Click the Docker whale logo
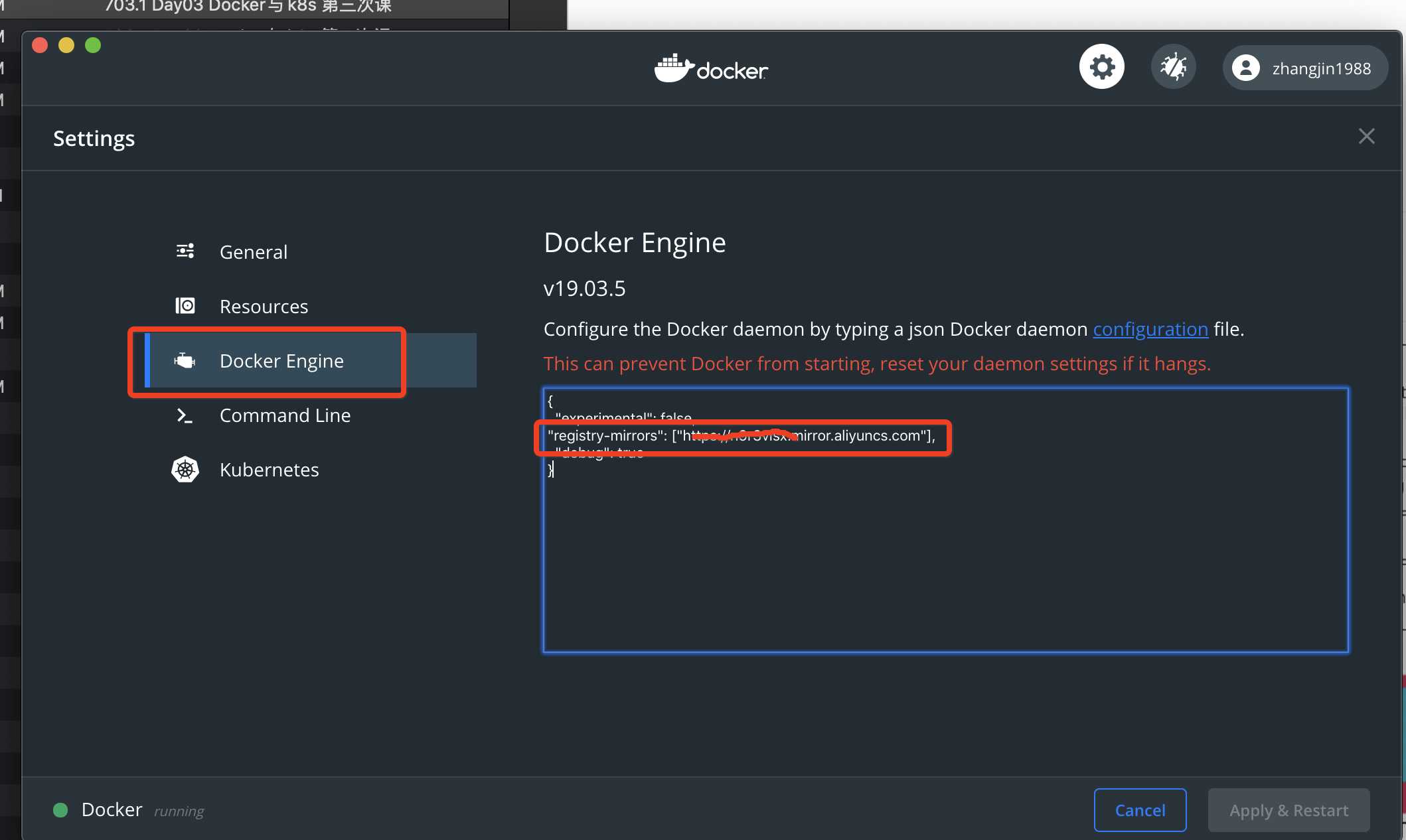 pos(711,68)
